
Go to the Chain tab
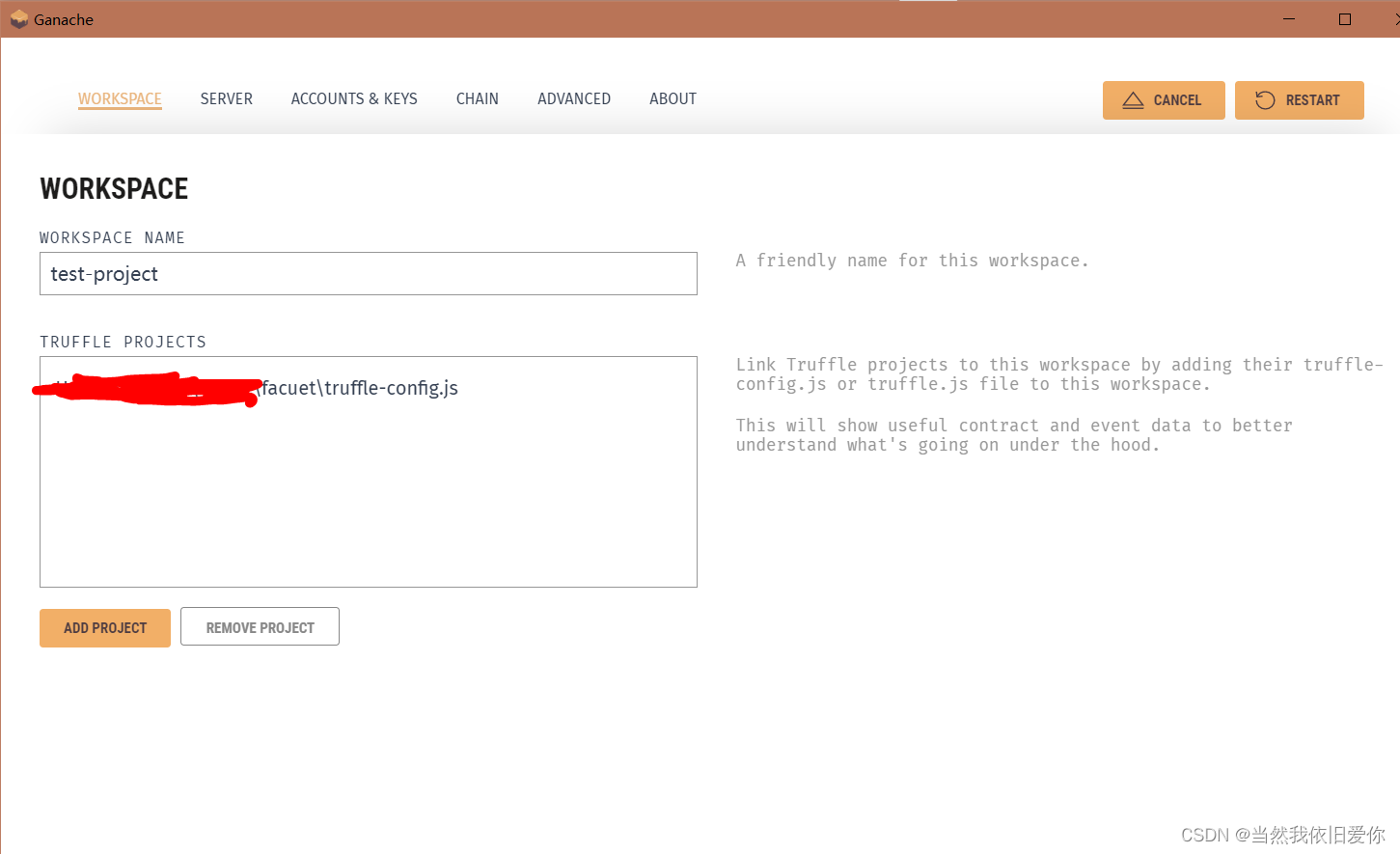(478, 99)
